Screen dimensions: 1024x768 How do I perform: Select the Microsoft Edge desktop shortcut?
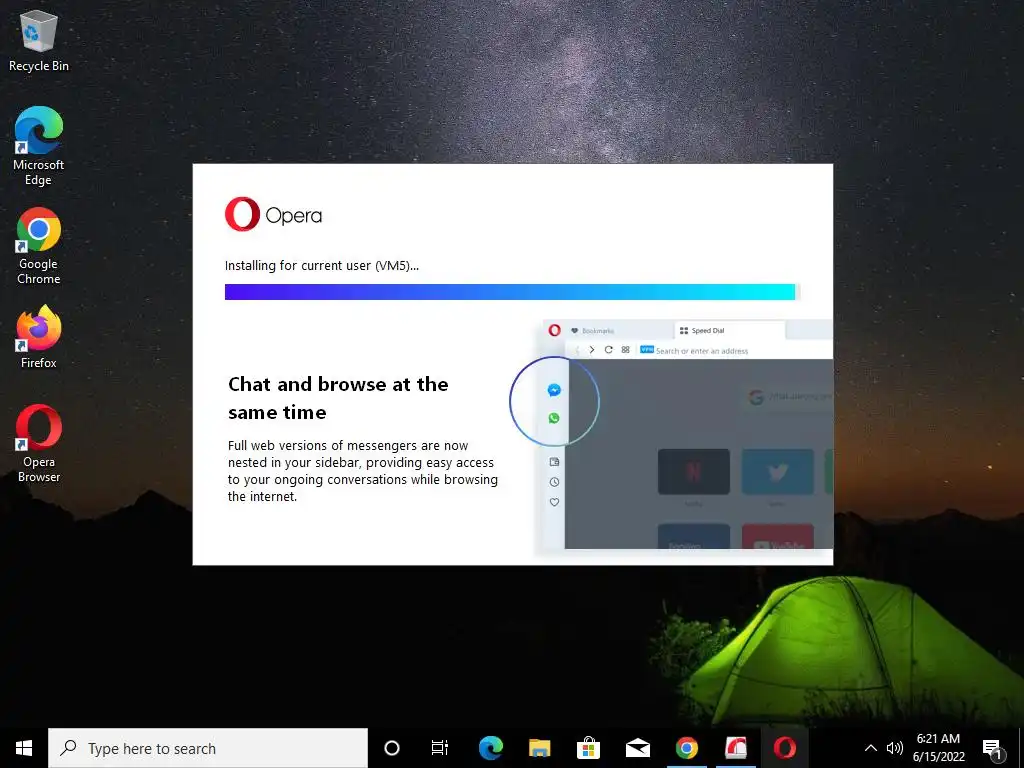39,146
